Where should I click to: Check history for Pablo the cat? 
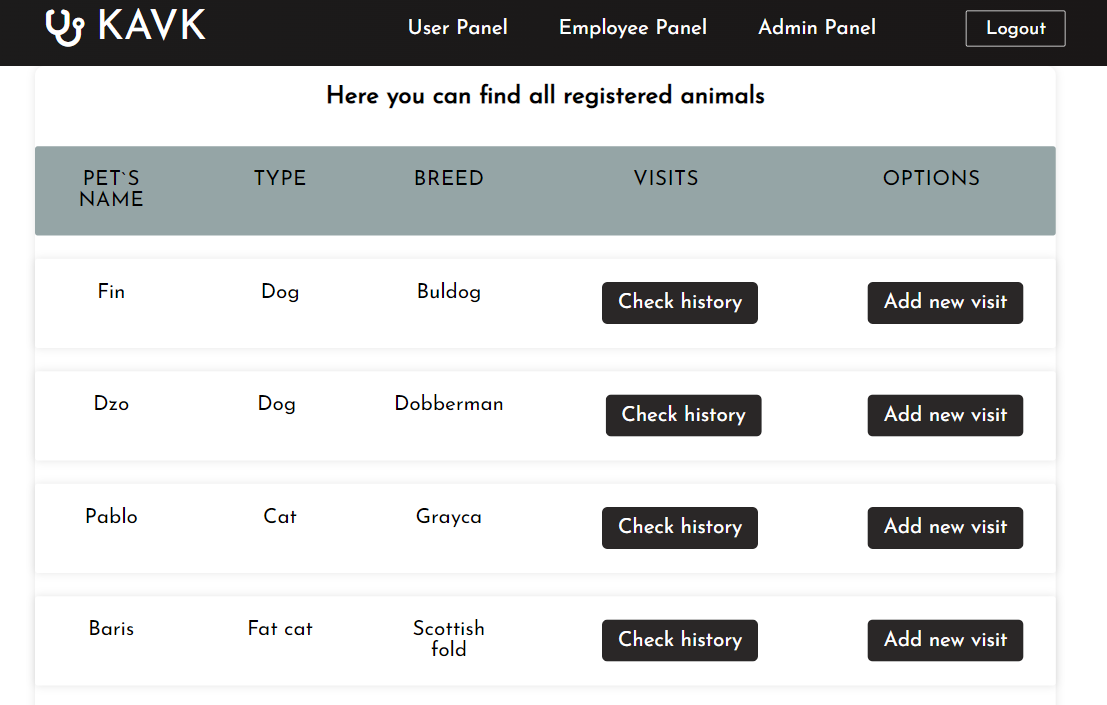679,527
